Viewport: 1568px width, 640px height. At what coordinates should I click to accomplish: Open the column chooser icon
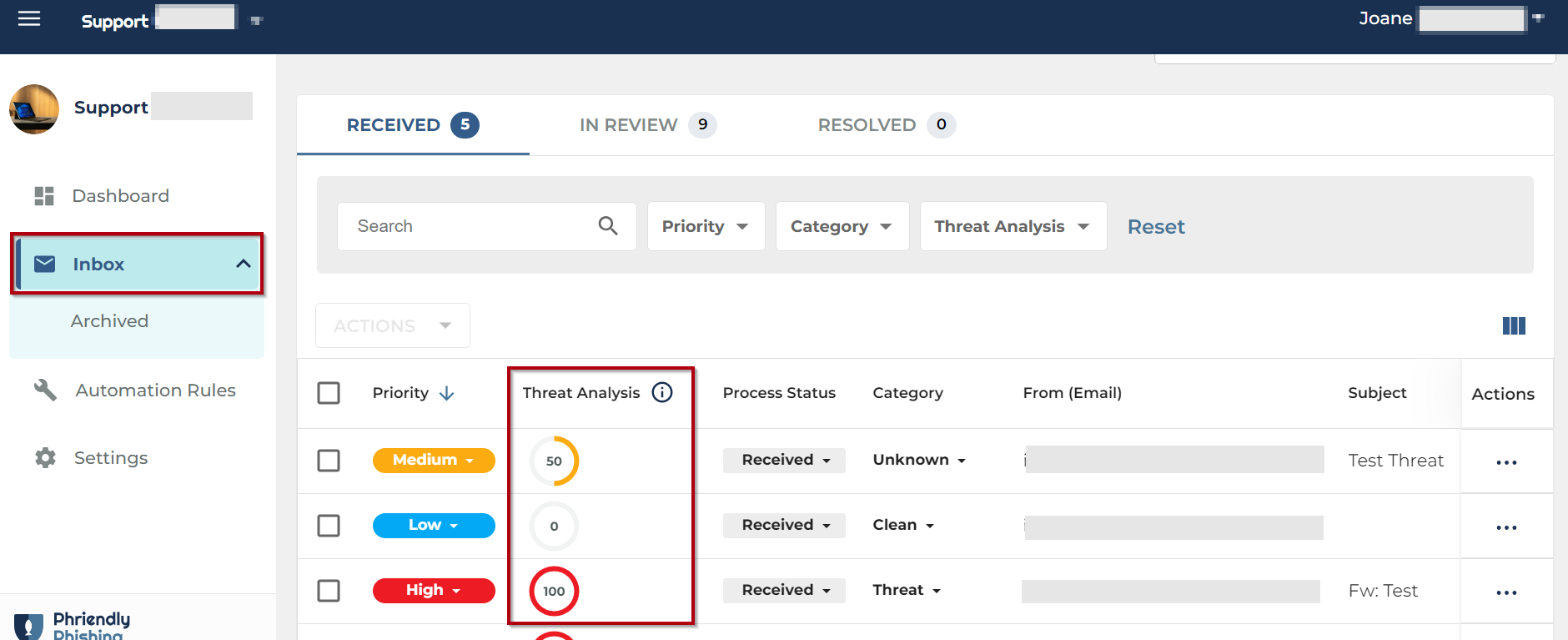click(x=1514, y=325)
